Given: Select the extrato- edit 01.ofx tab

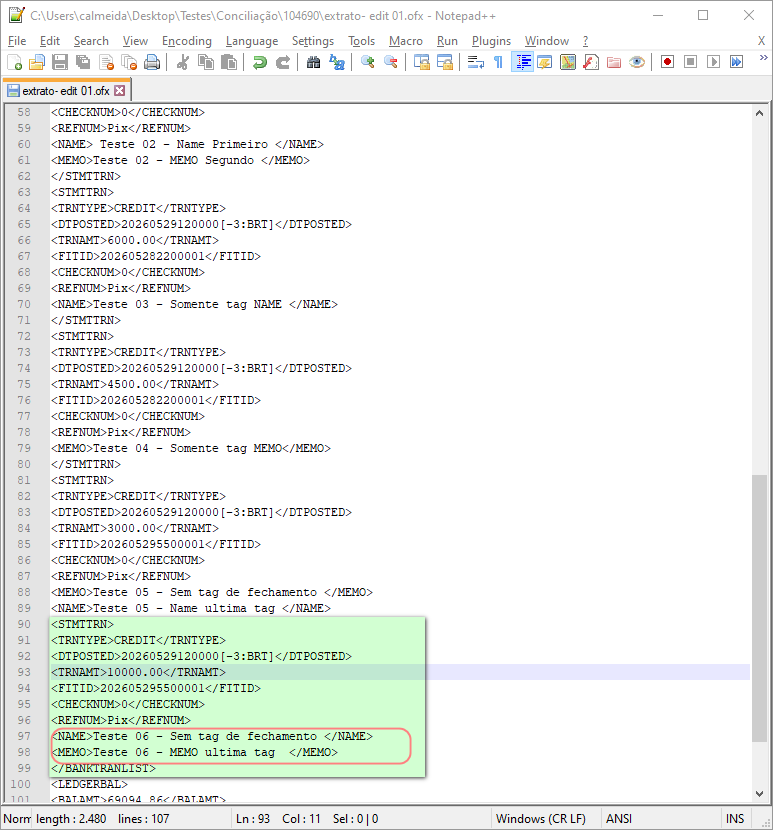Looking at the screenshot, I should pos(66,91).
